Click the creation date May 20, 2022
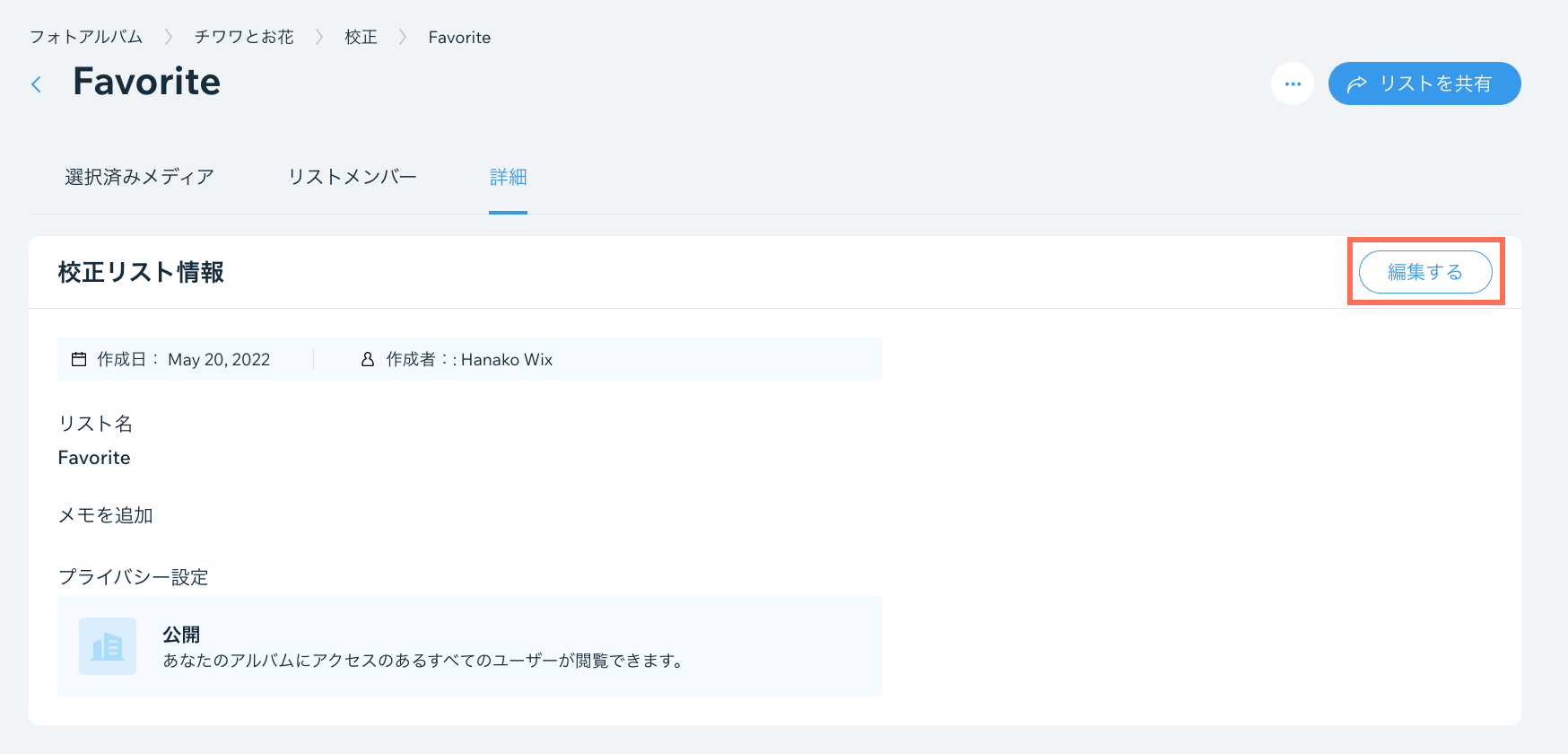This screenshot has width=1568, height=754. click(x=219, y=359)
